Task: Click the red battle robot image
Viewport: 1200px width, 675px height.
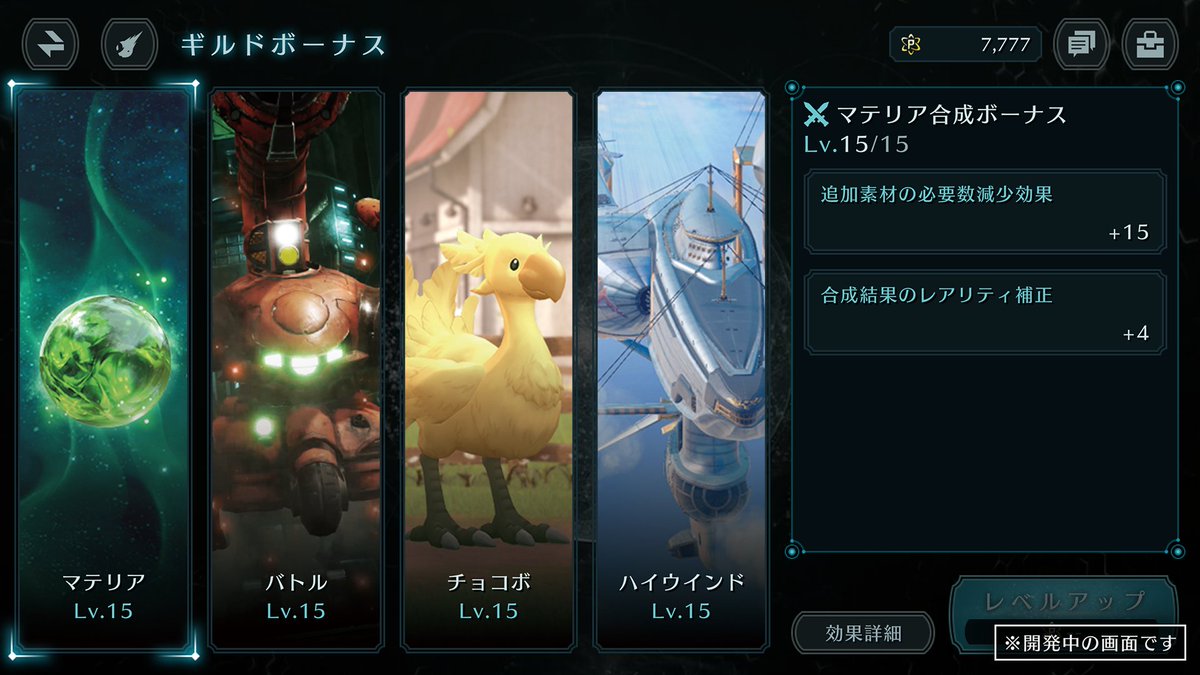Action: pos(296,330)
